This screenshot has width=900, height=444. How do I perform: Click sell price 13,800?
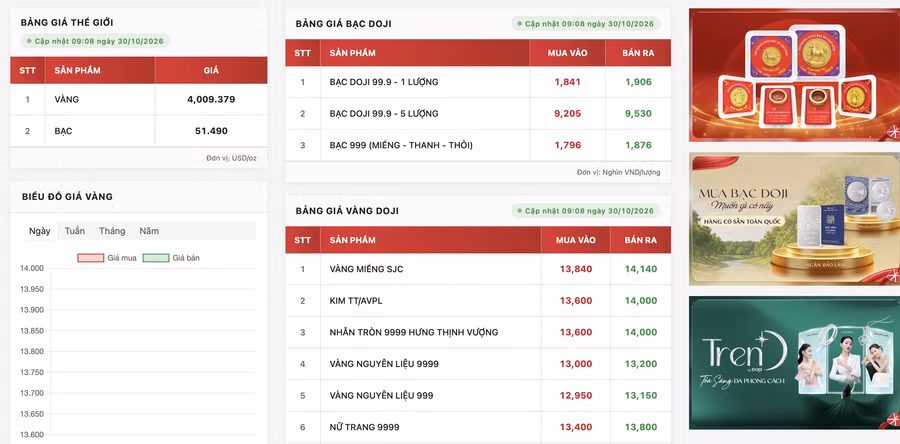coord(641,427)
